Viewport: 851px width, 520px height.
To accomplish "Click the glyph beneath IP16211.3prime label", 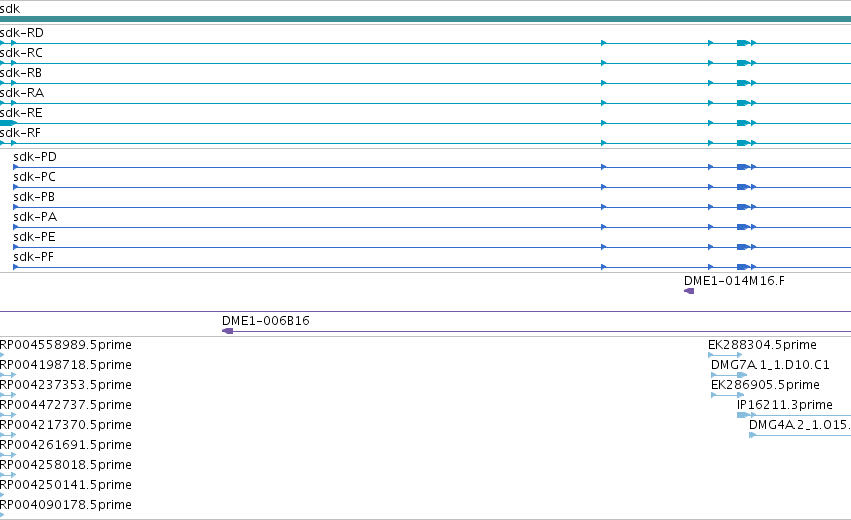I will coord(794,415).
